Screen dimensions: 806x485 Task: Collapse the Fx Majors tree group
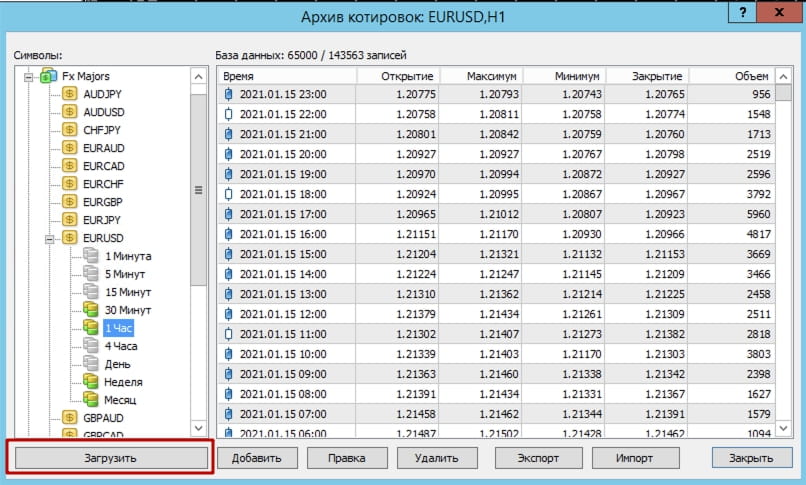[x=29, y=77]
